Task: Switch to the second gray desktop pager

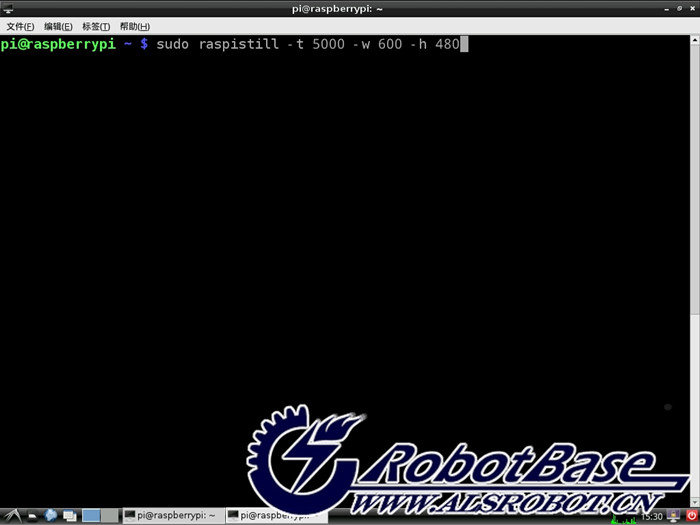Action: pyautogui.click(x=109, y=516)
